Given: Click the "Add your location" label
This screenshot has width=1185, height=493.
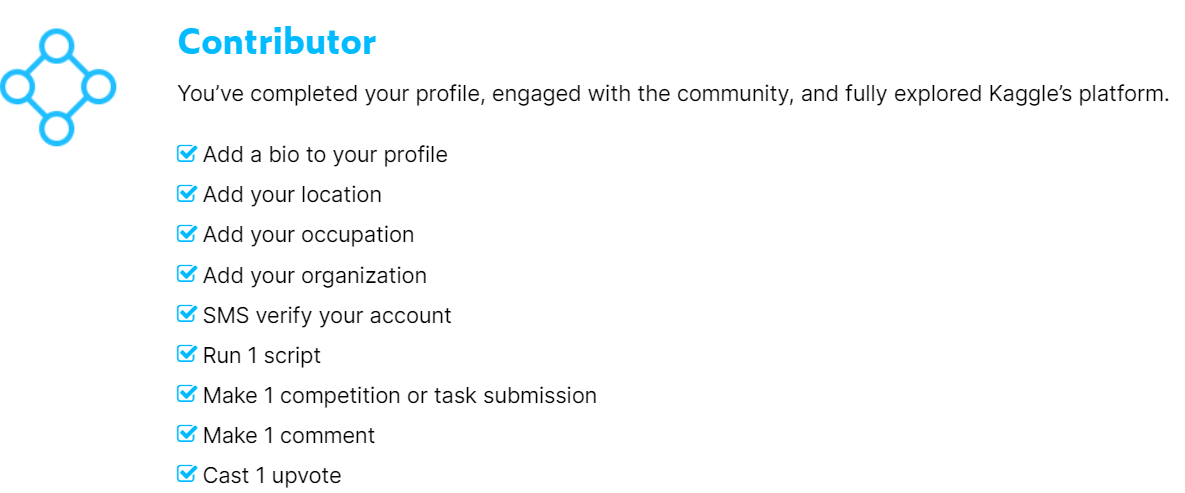Looking at the screenshot, I should 292,195.
